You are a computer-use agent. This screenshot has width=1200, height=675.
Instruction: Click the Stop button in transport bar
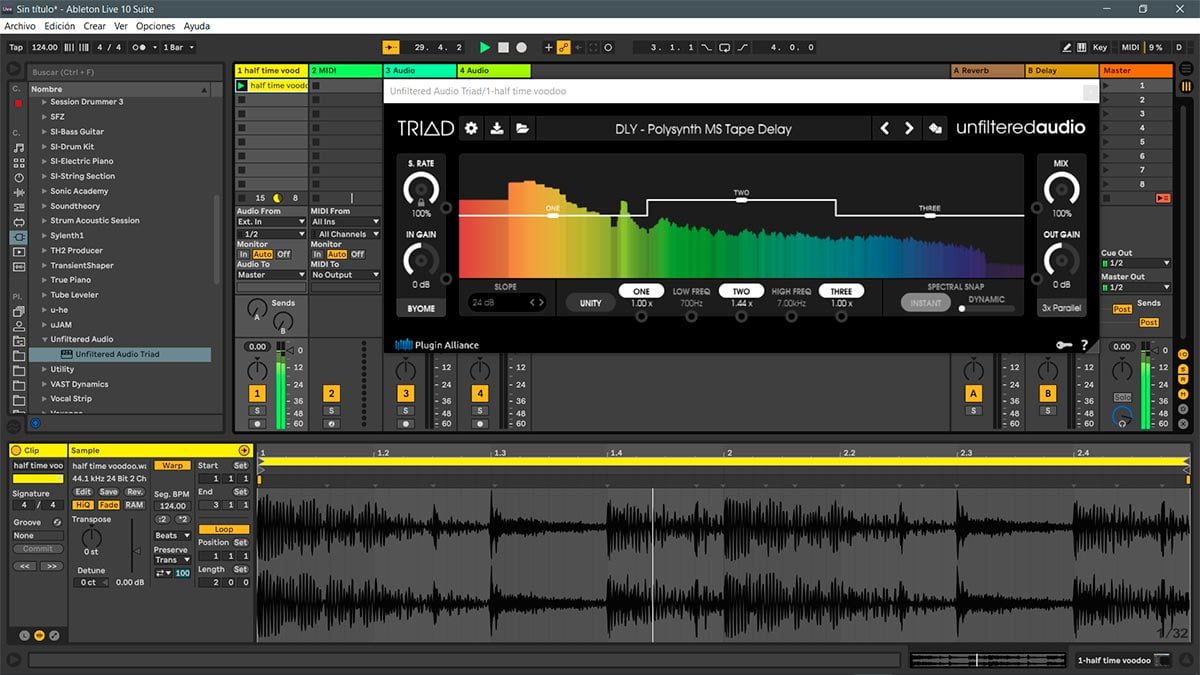503,47
